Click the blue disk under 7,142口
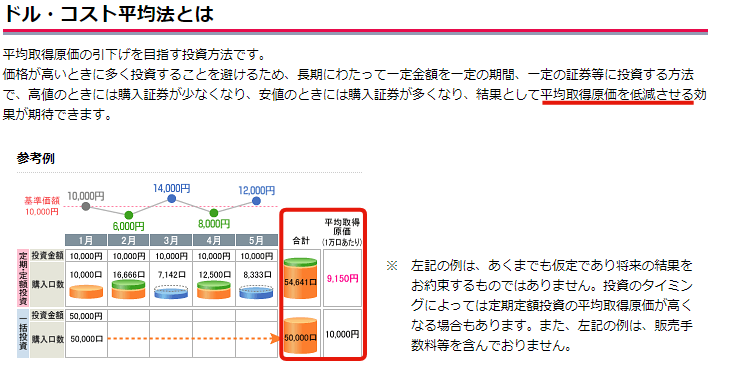 tap(171, 291)
